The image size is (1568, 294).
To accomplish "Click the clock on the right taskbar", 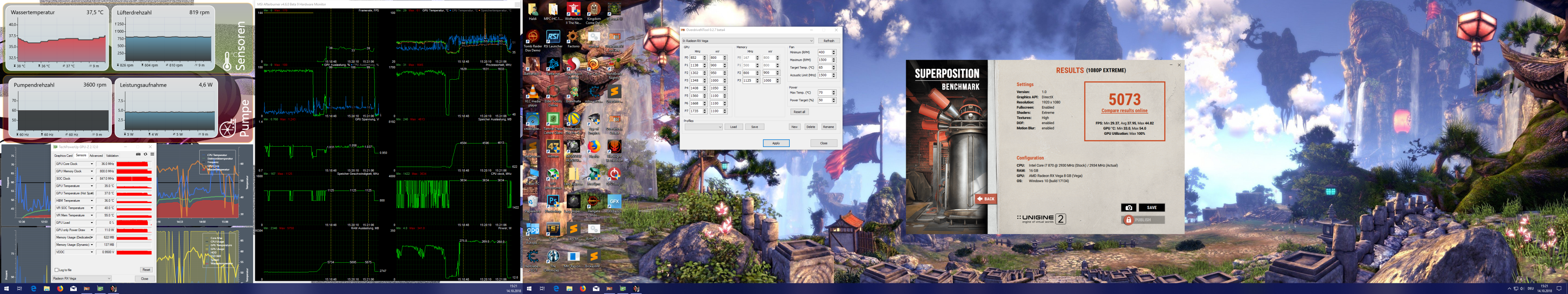I will click(x=1544, y=289).
